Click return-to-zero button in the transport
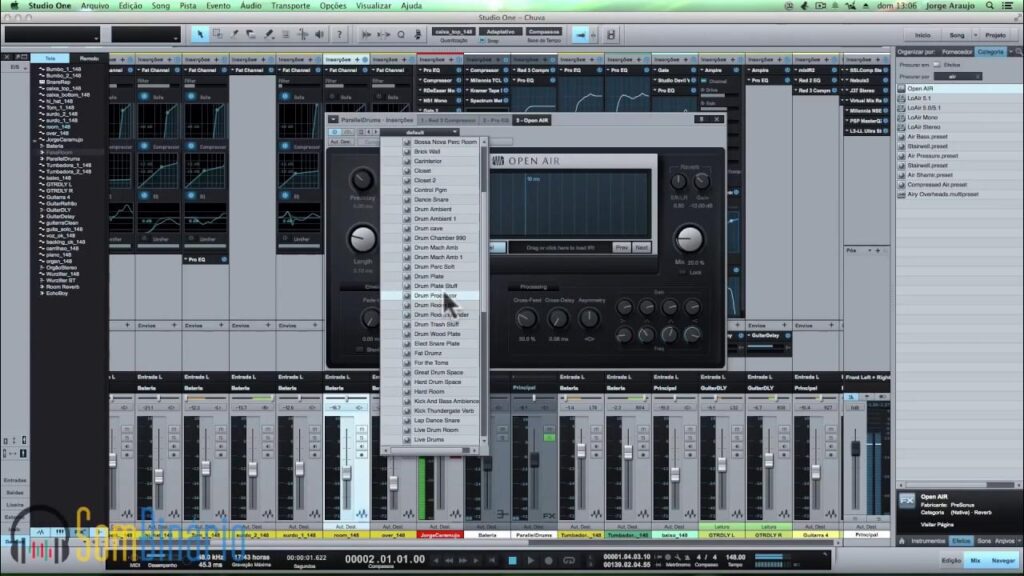The width and height of the screenshot is (1024, 576). coord(493,560)
